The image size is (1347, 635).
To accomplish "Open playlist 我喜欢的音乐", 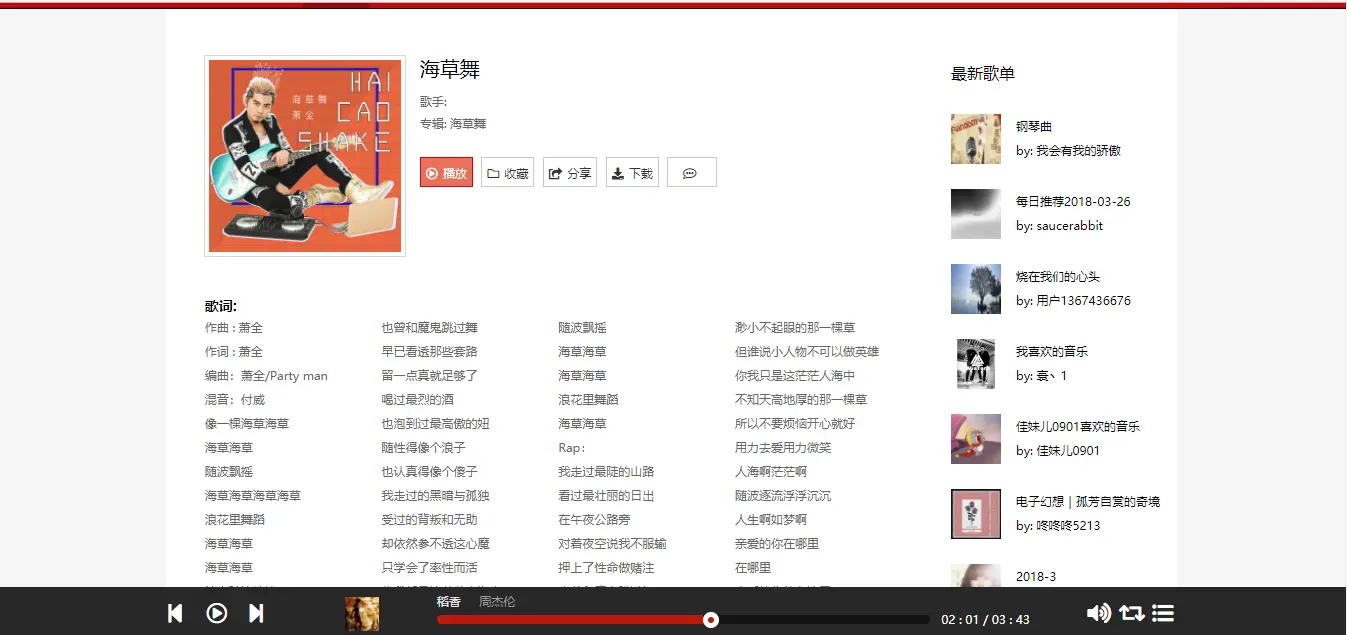I will pyautogui.click(x=1052, y=351).
